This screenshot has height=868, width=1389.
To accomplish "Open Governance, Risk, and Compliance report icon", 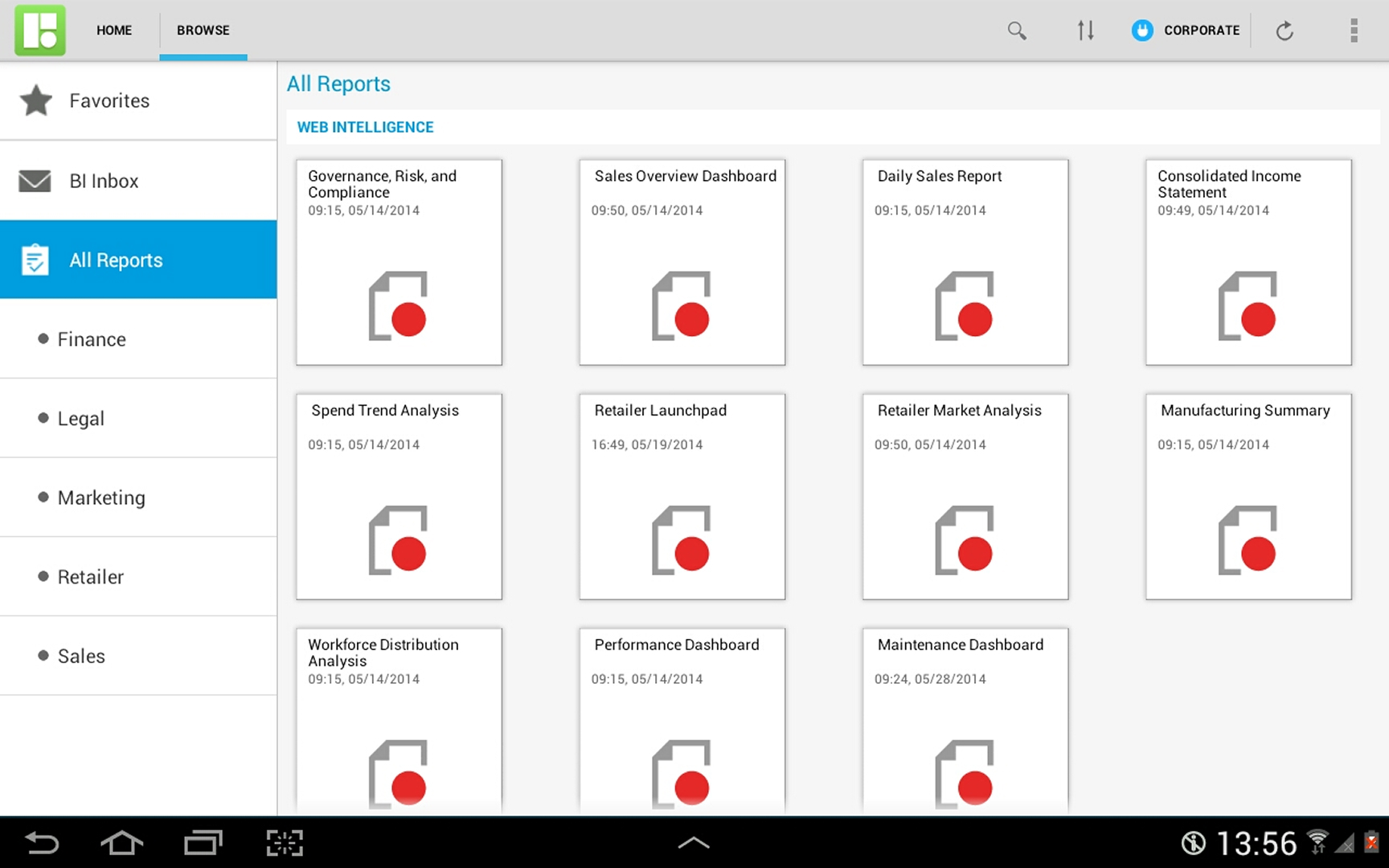I will [399, 306].
